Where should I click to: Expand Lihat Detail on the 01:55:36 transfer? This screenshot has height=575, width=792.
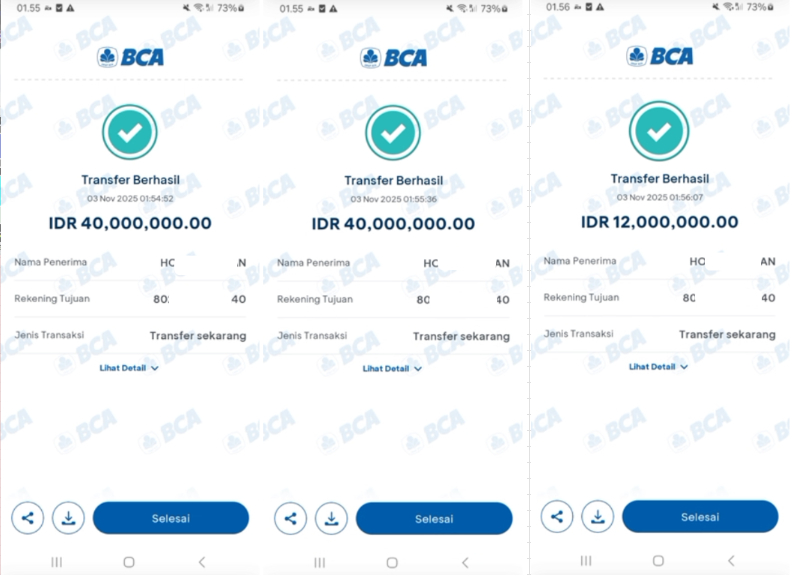coord(392,368)
